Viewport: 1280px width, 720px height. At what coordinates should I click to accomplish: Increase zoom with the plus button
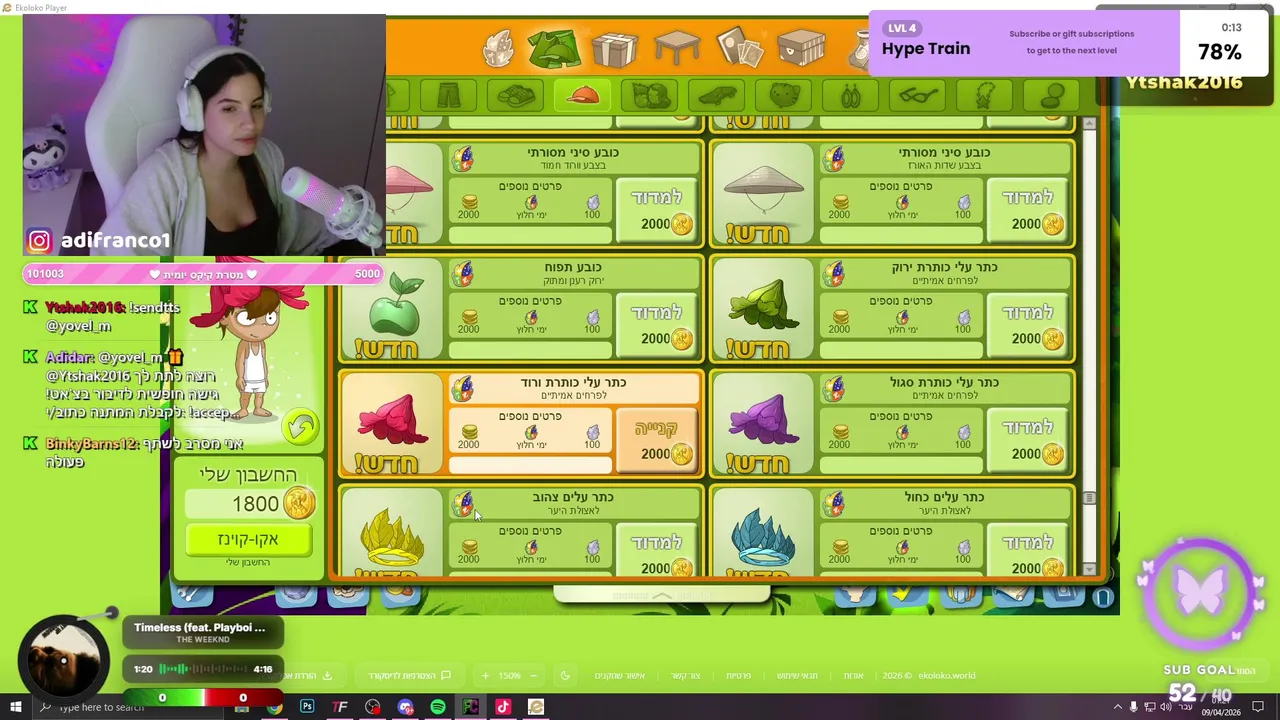coord(485,676)
